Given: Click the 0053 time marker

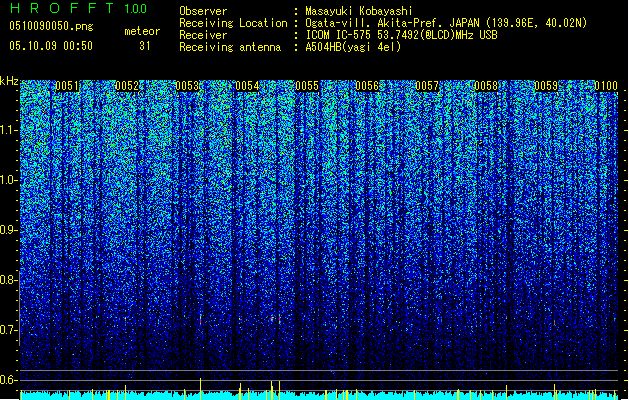Looking at the screenshot, I should (x=187, y=86).
